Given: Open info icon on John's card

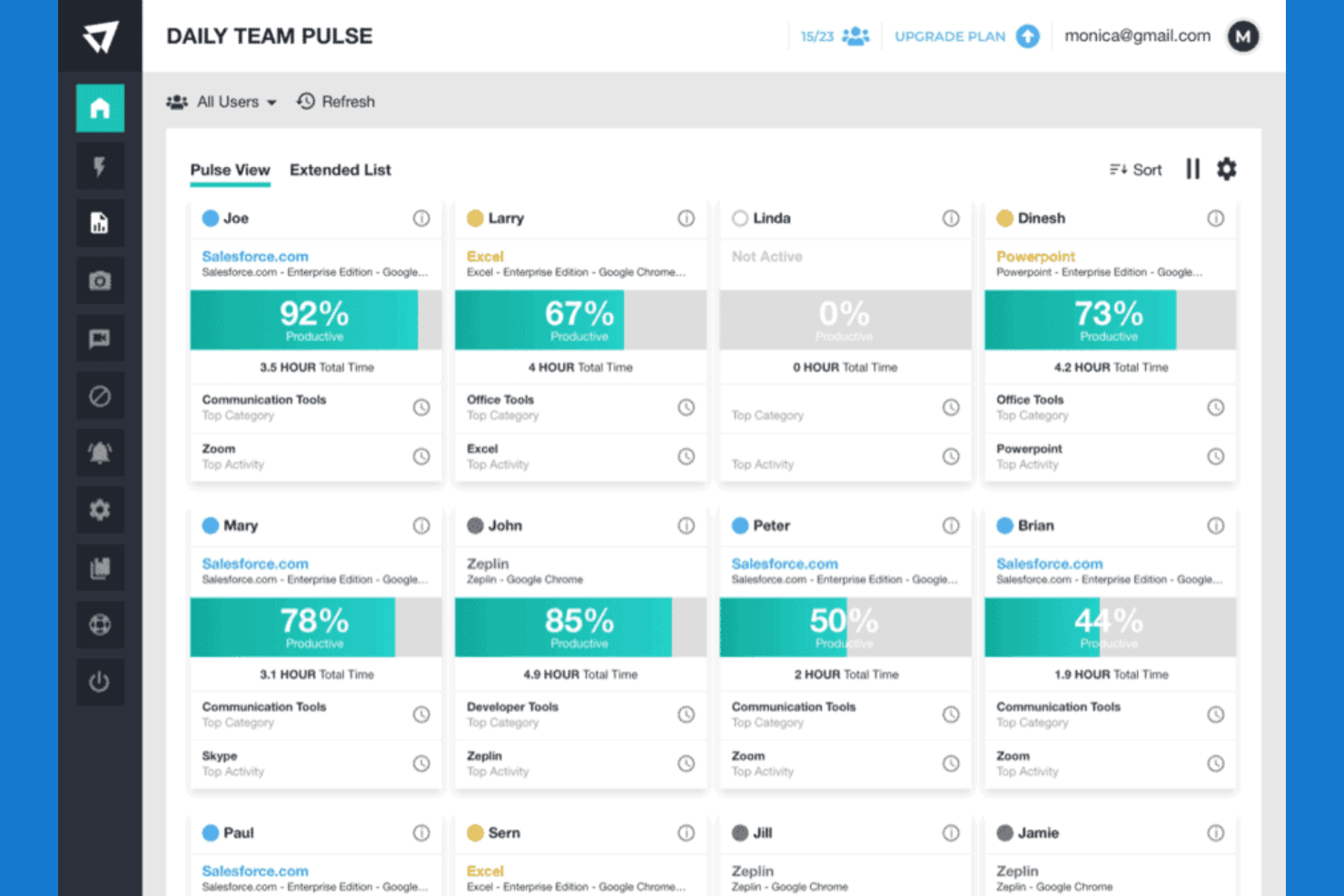Looking at the screenshot, I should [x=687, y=526].
